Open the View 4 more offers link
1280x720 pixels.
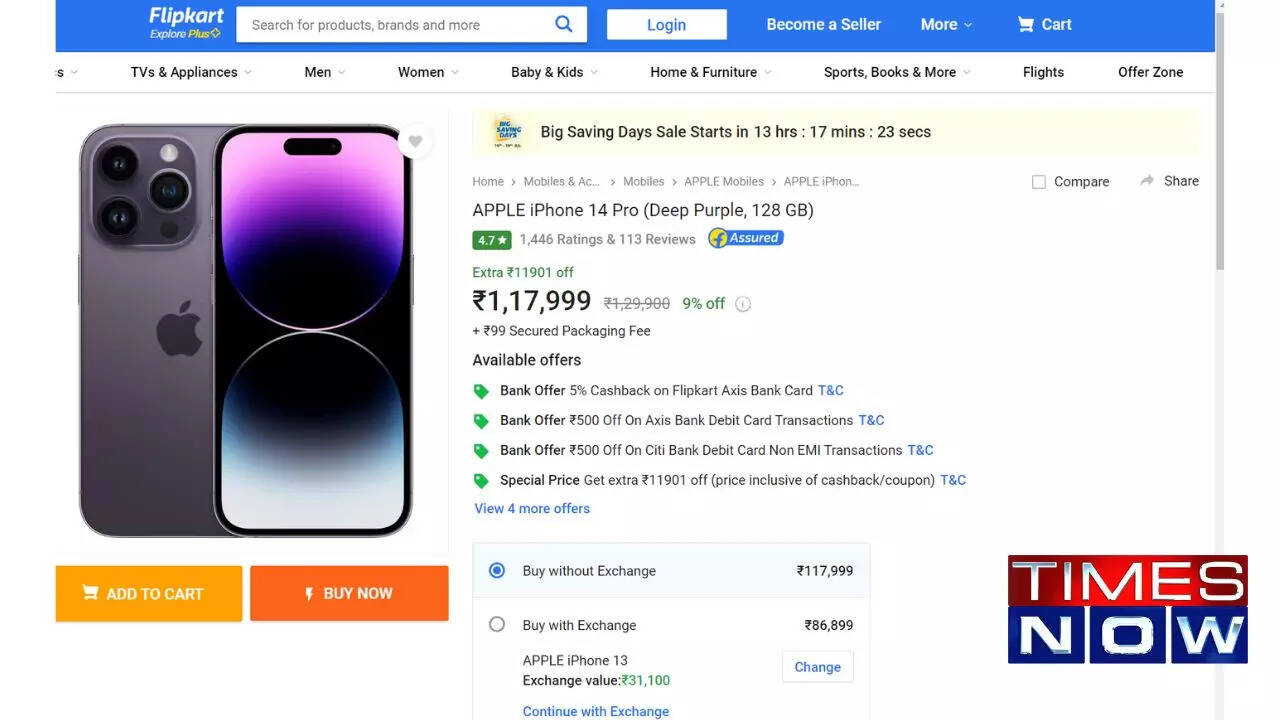pyautogui.click(x=532, y=508)
